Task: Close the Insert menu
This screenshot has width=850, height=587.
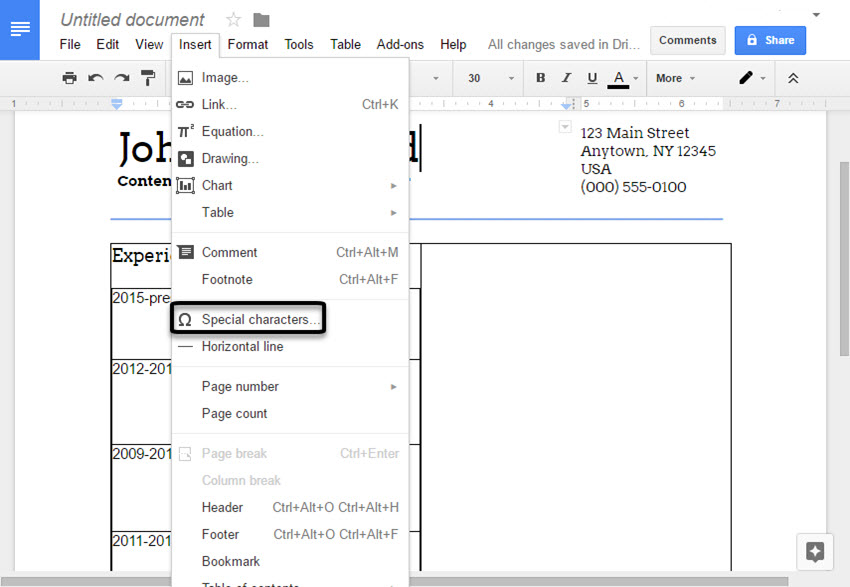Action: [195, 44]
